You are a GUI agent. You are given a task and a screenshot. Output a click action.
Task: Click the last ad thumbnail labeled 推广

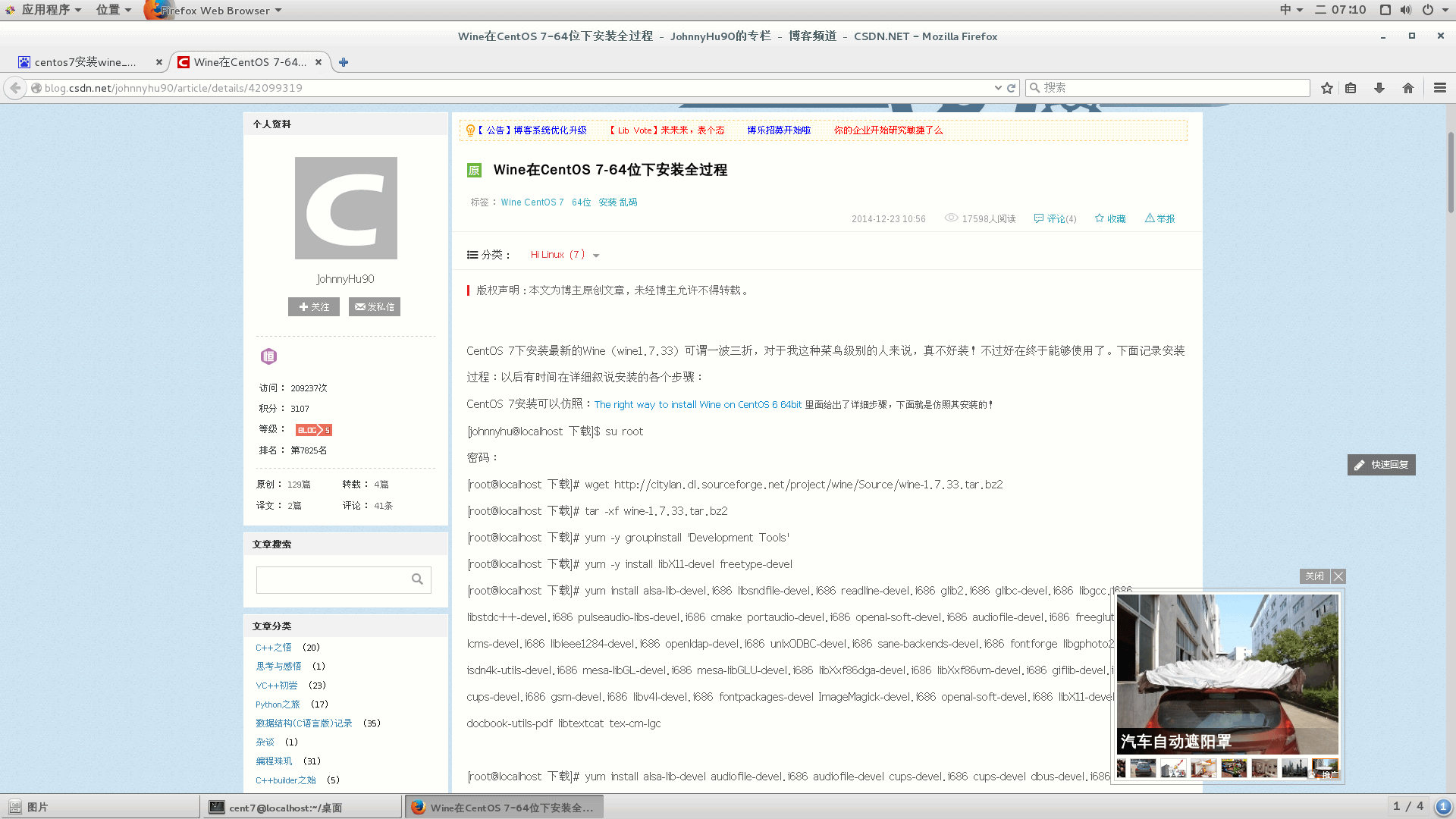tap(1325, 768)
